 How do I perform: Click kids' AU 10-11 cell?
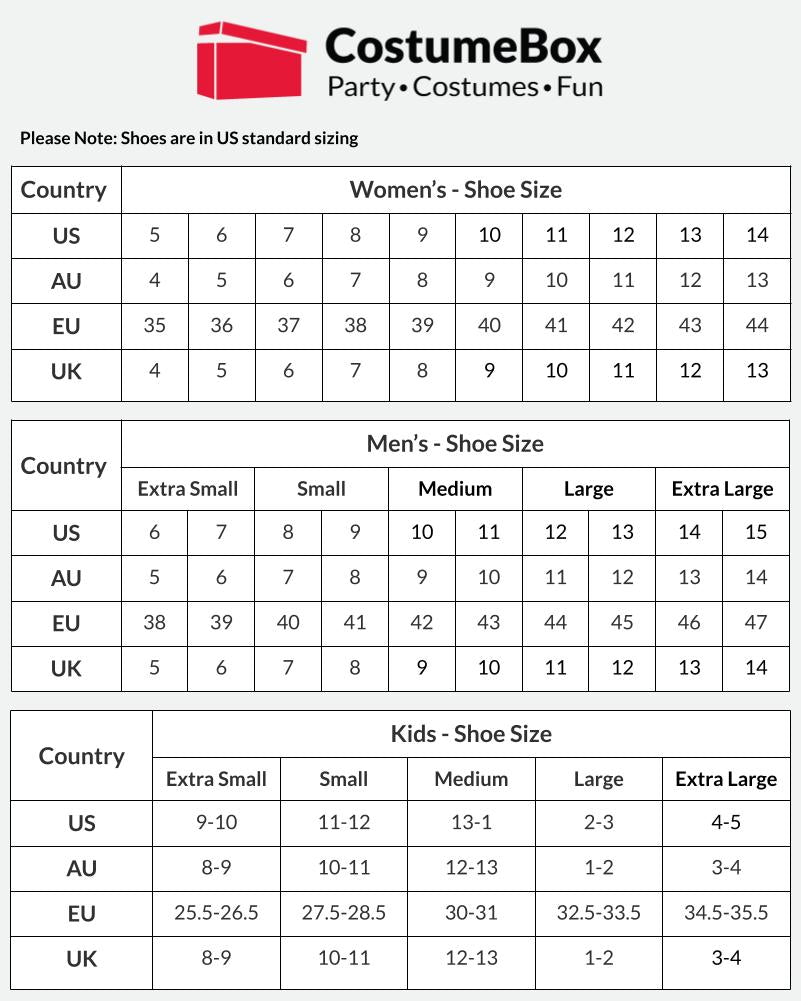[x=344, y=868]
